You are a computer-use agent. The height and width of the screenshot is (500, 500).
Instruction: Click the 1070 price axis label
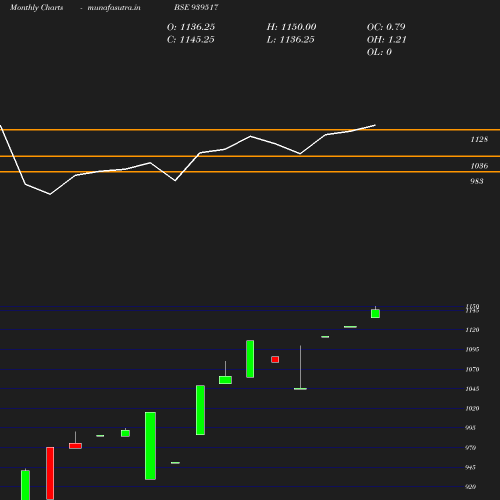pyautogui.click(x=472, y=369)
